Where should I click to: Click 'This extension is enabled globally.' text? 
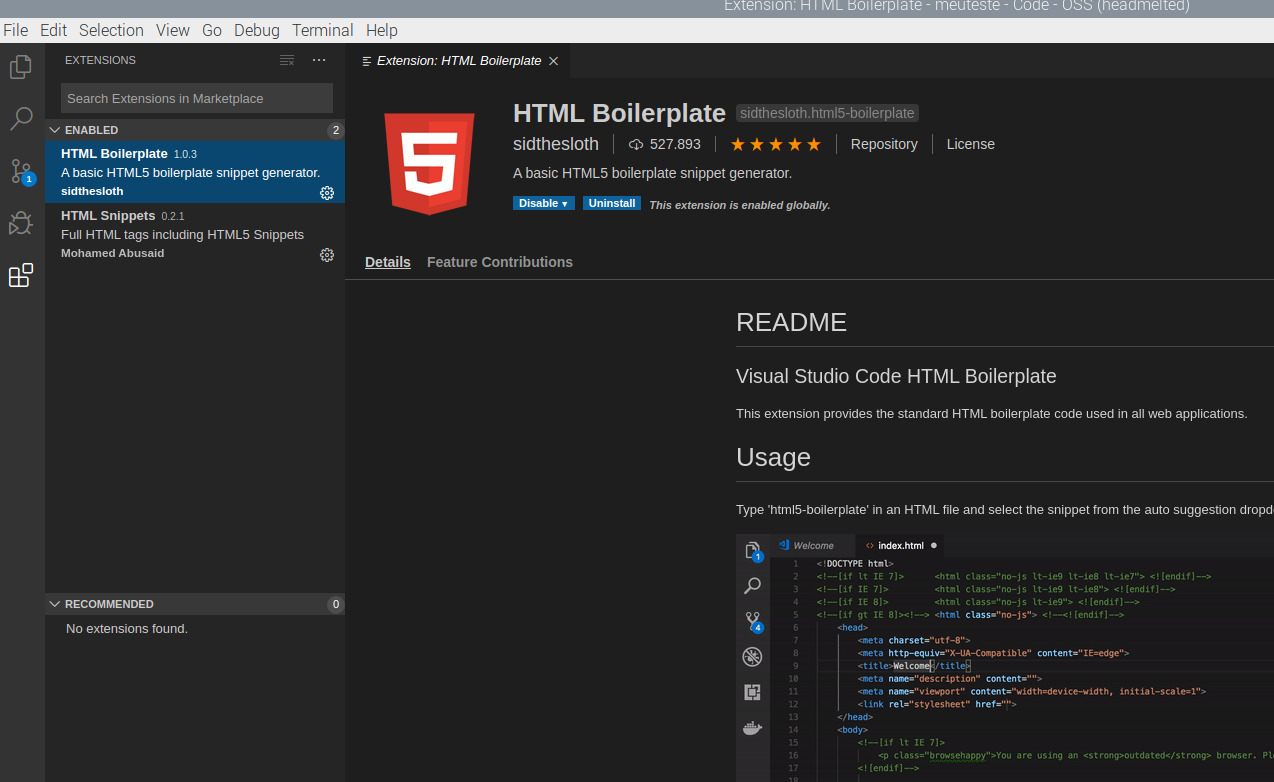740,205
